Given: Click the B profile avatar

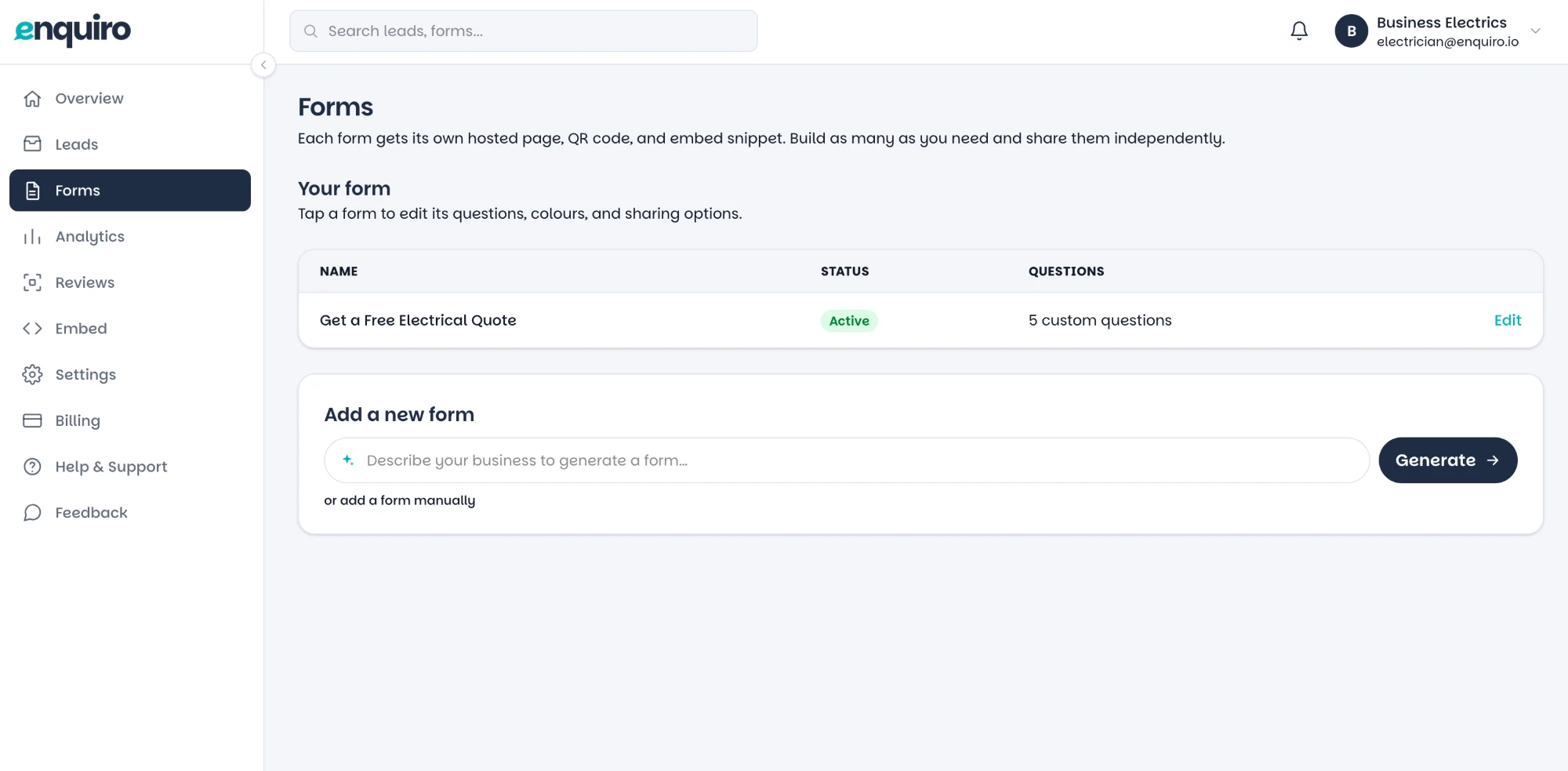Looking at the screenshot, I should (1351, 31).
